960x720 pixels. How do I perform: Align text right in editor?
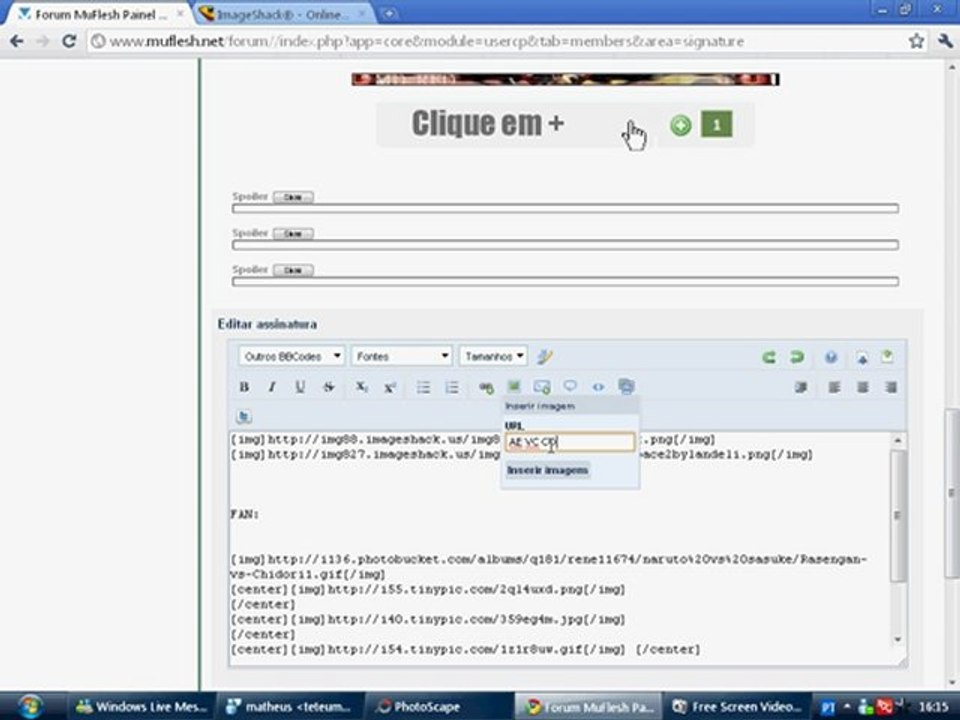[x=891, y=387]
